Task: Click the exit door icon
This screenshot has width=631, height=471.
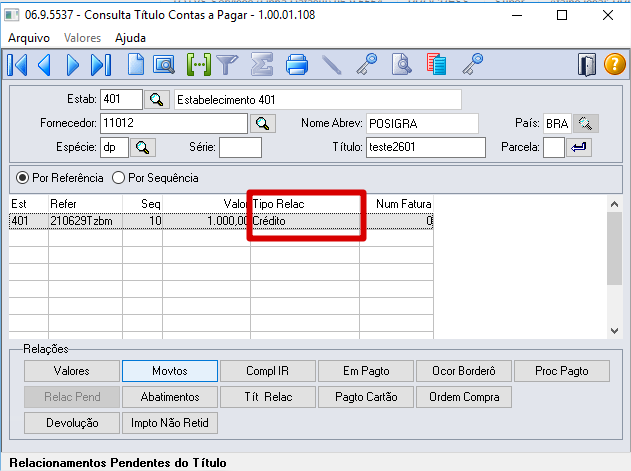Action: pyautogui.click(x=587, y=64)
